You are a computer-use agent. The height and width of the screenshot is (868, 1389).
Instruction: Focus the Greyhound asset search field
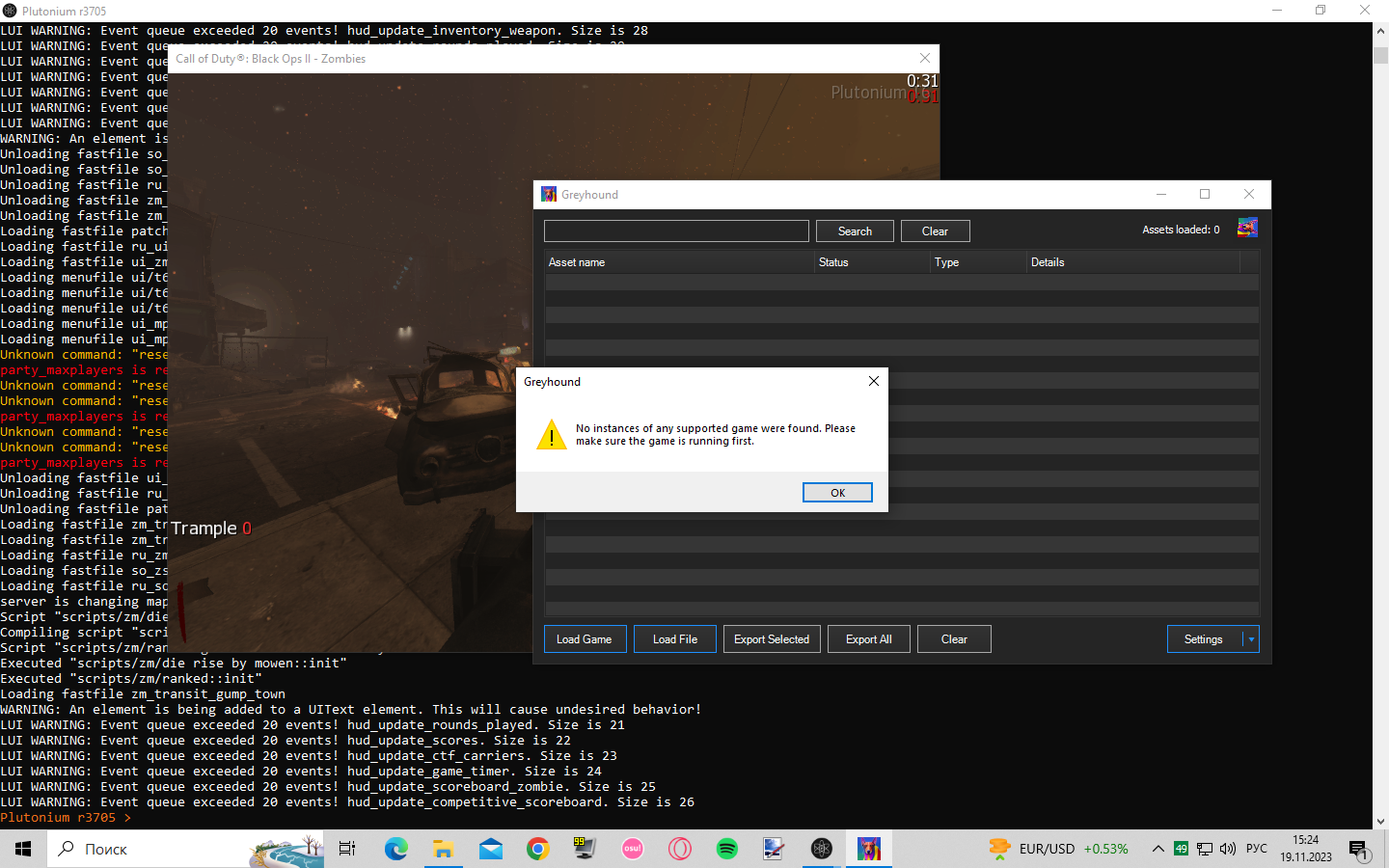click(x=676, y=231)
